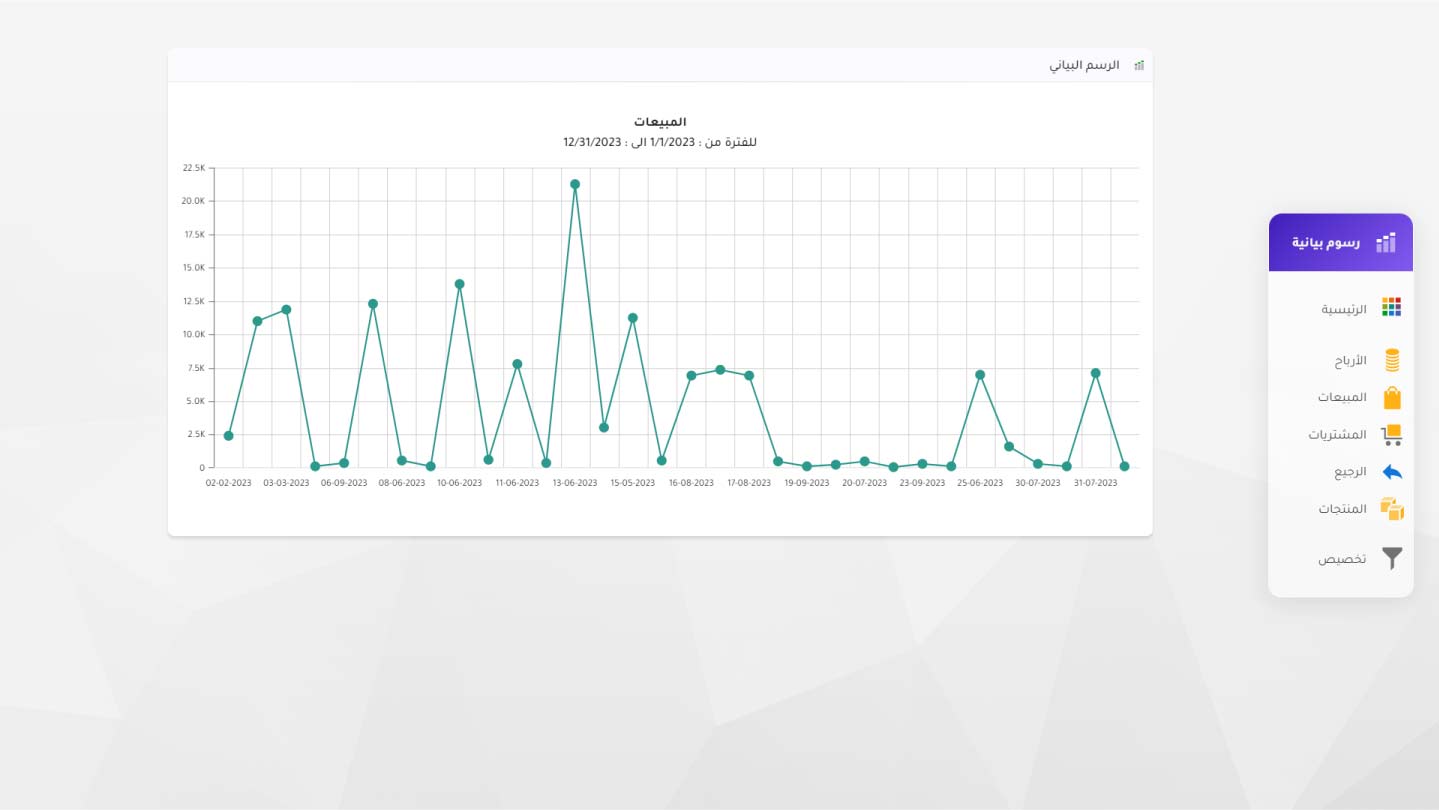Select the first data point at 02-02-2023

pyautogui.click(x=228, y=436)
